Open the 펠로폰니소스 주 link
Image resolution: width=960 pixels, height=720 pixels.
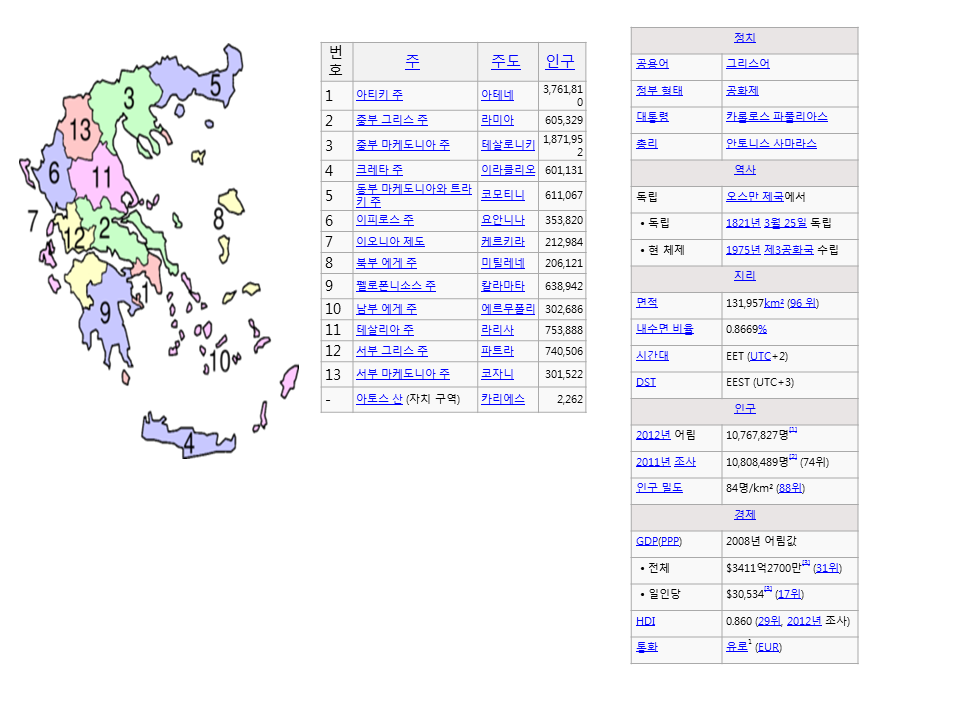click(396, 286)
